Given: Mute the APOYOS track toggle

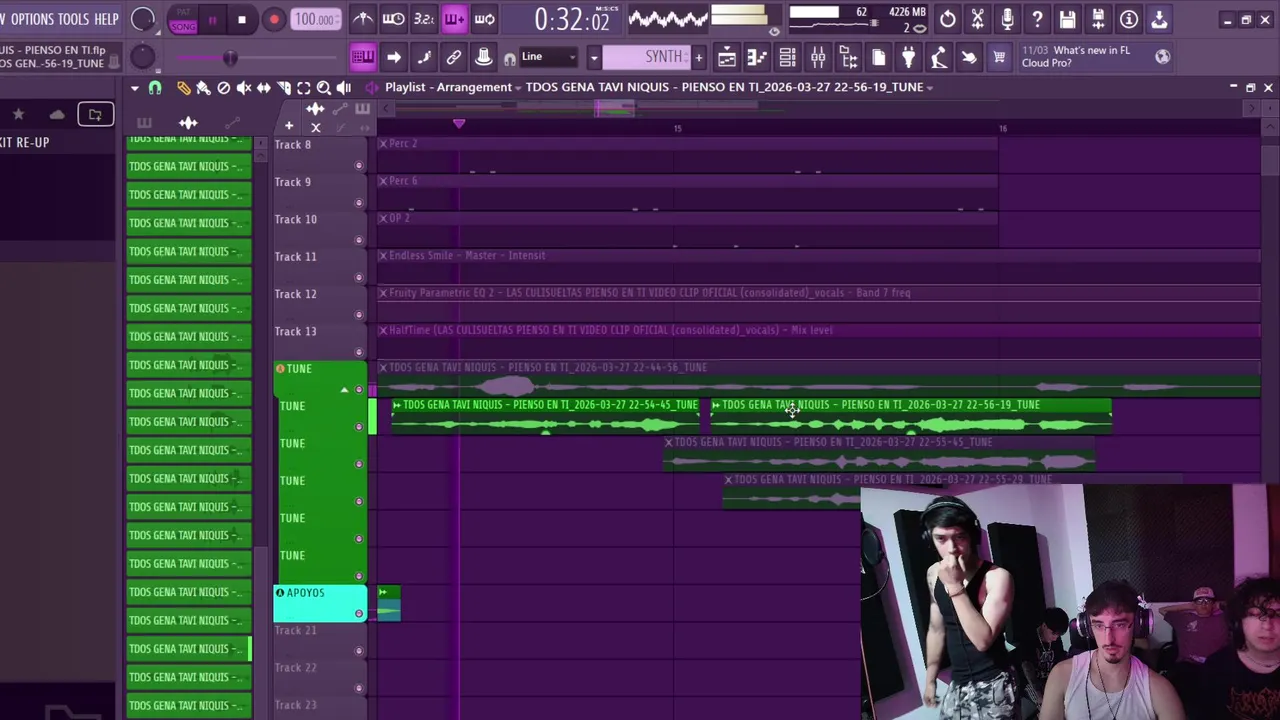Looking at the screenshot, I should [x=359, y=614].
